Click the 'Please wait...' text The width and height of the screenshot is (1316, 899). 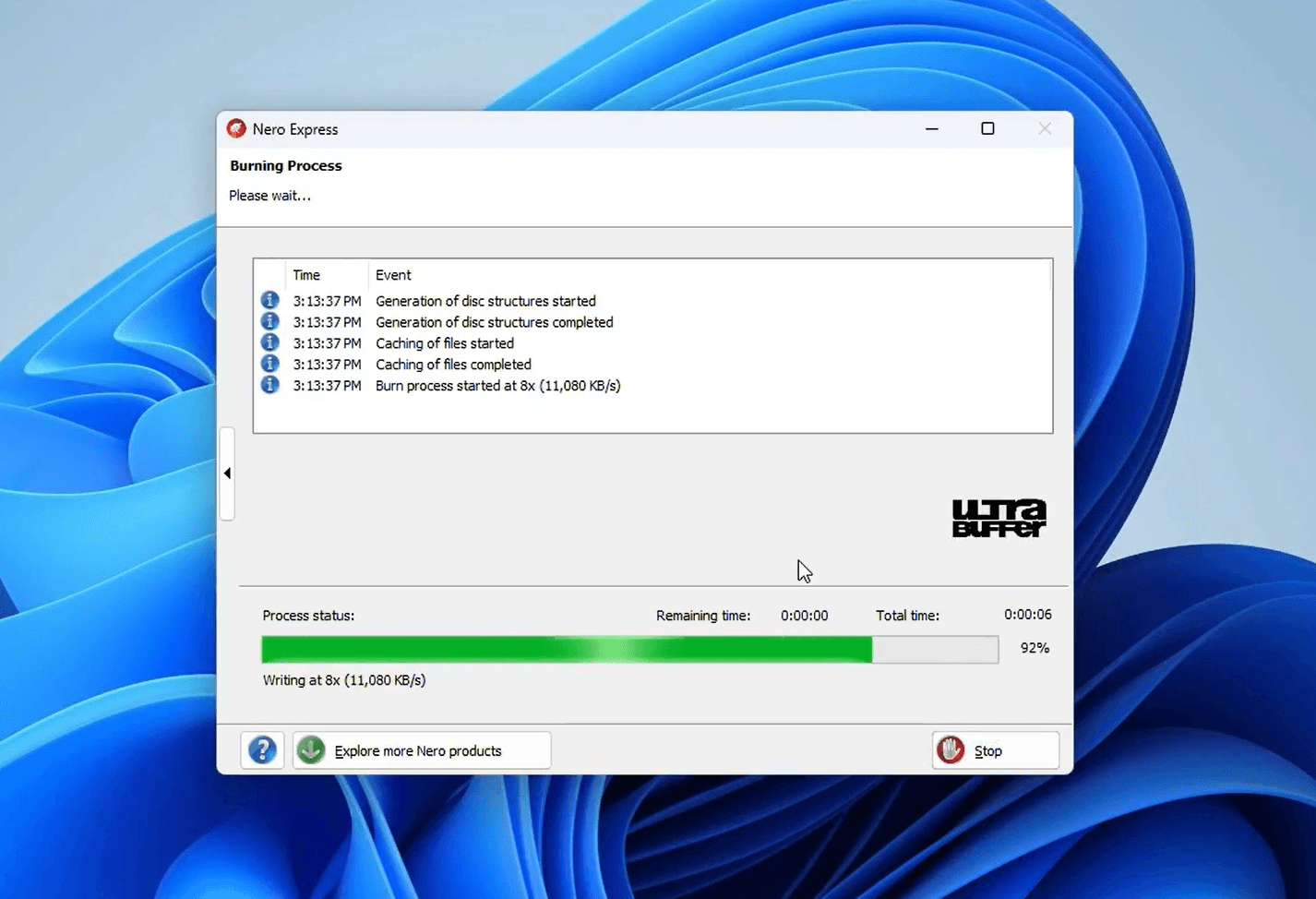(x=269, y=196)
